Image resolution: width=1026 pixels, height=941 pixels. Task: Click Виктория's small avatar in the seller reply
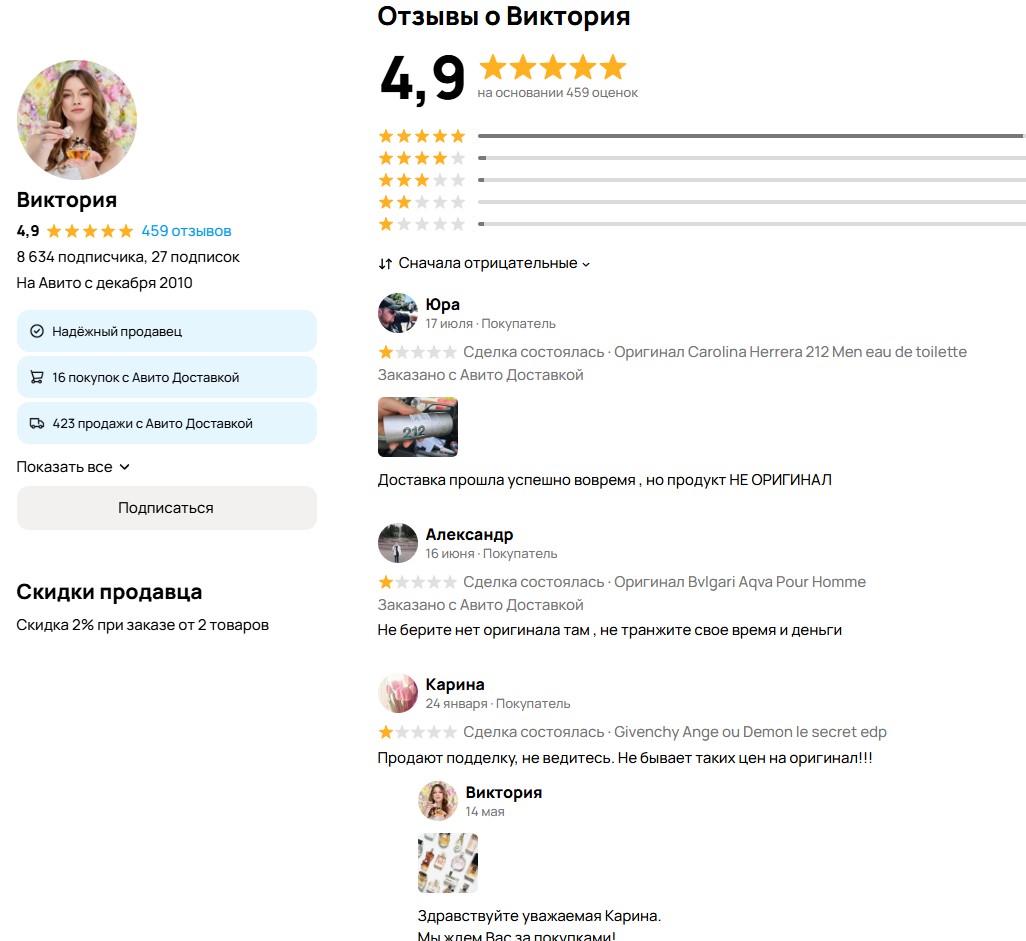[438, 800]
